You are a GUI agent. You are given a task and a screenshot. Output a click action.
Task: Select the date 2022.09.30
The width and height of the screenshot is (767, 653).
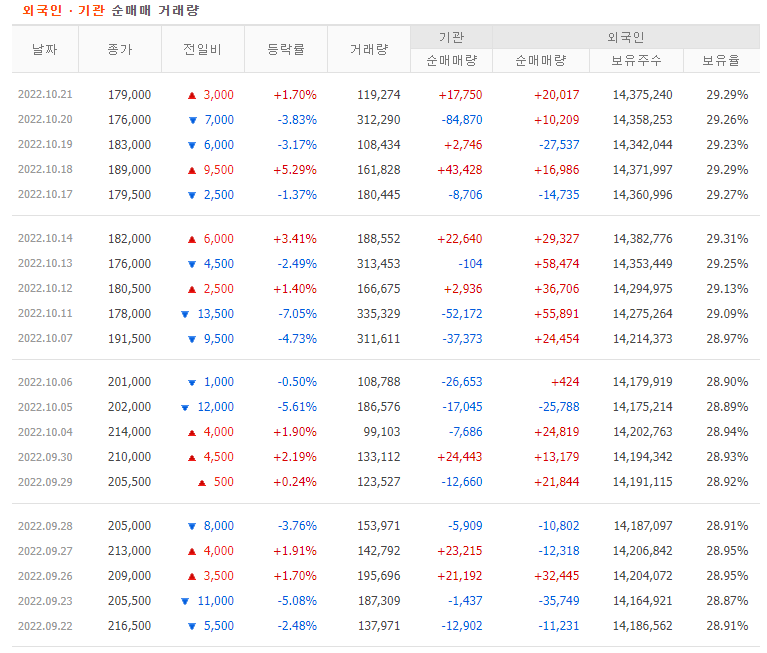coord(45,457)
